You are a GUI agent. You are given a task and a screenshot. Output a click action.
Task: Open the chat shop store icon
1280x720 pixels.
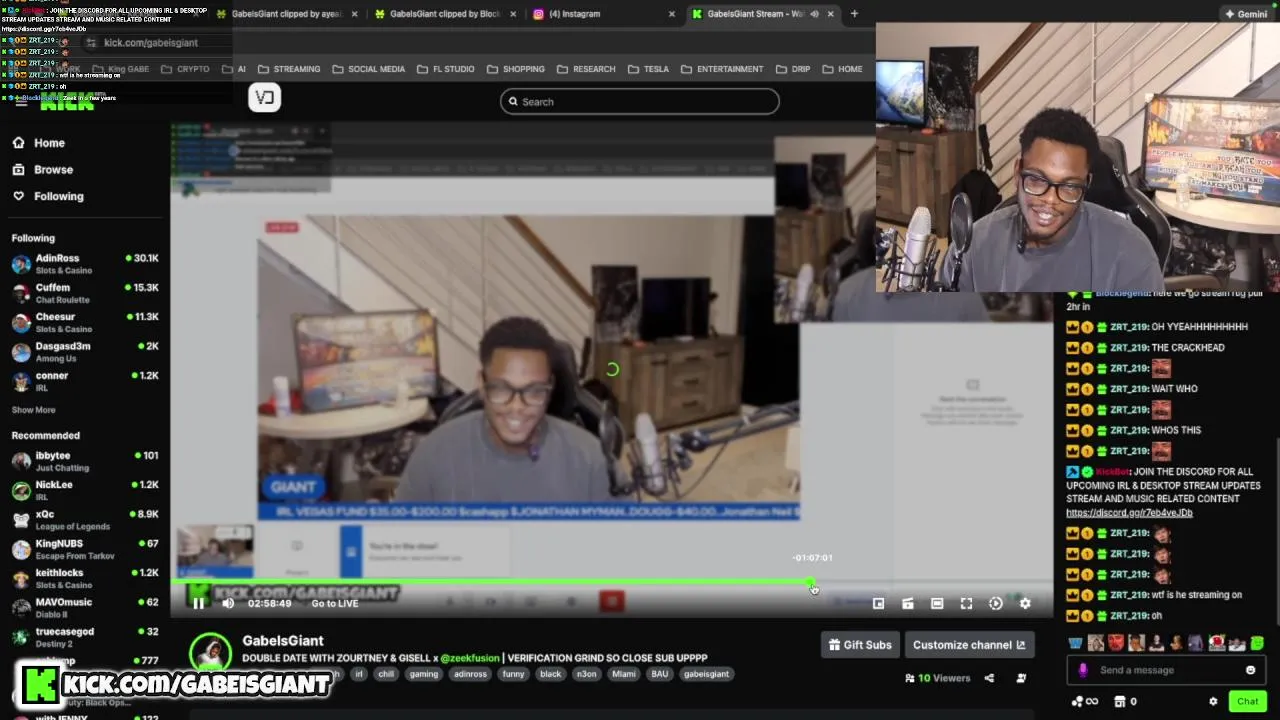(x=1120, y=701)
